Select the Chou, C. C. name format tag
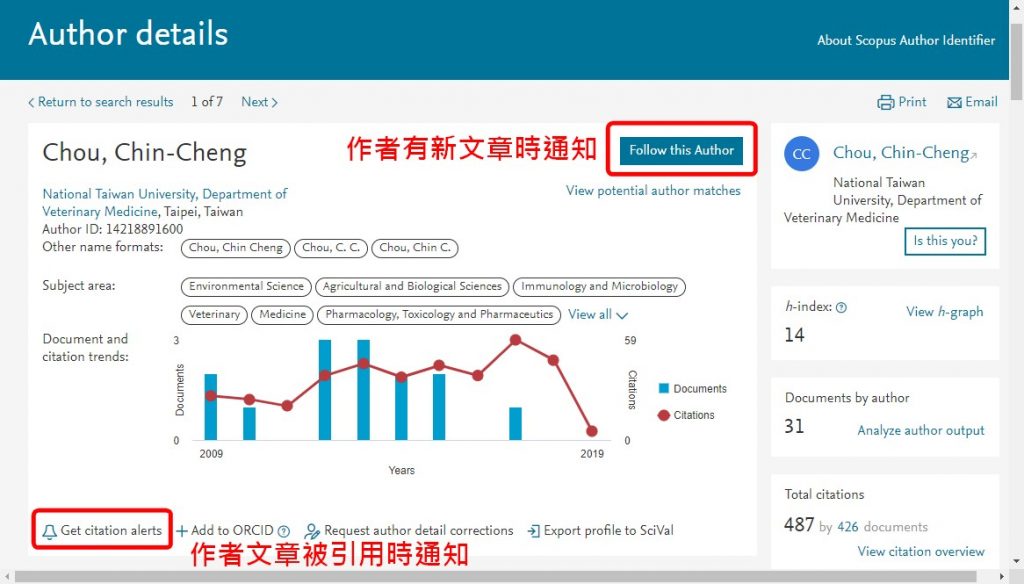Viewport: 1024px width, 584px height. [331, 248]
